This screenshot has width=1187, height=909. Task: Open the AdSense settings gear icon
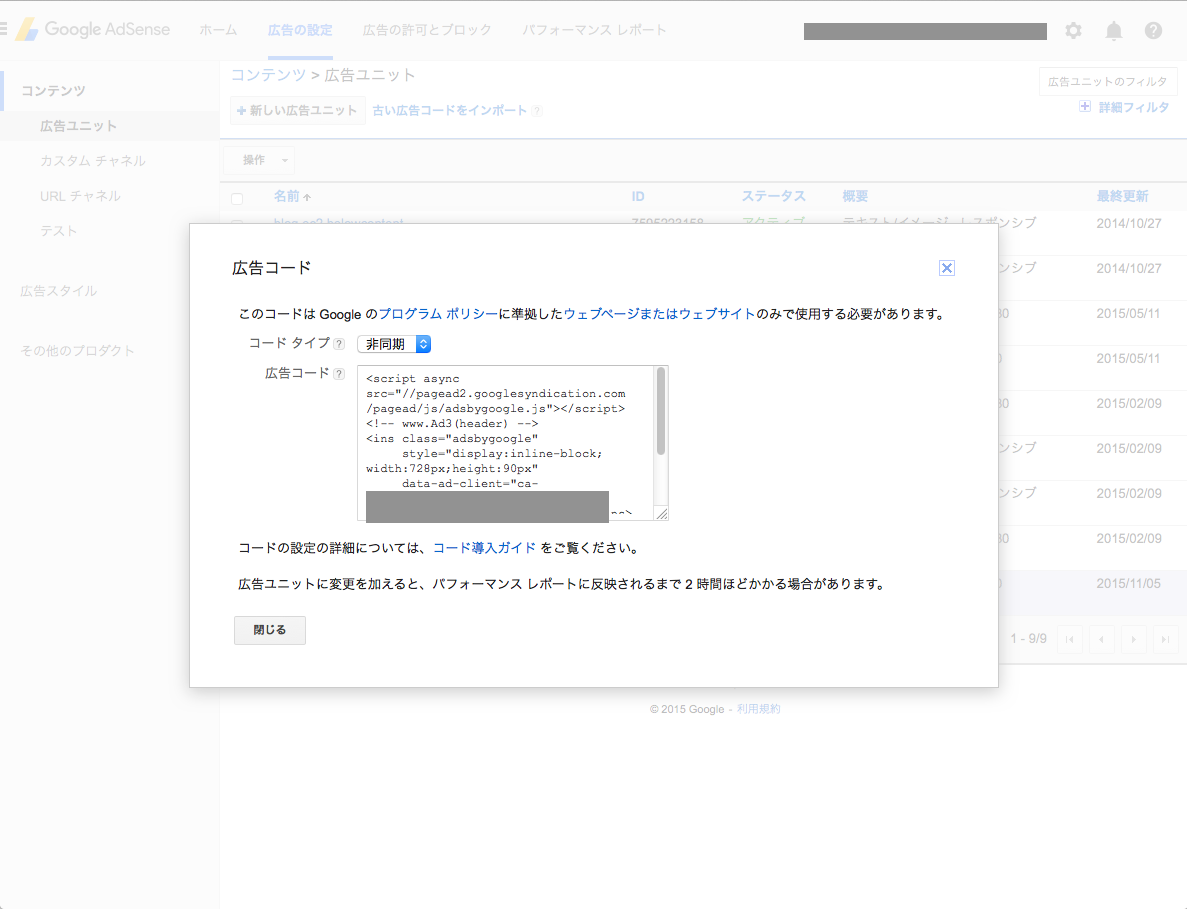(x=1073, y=31)
